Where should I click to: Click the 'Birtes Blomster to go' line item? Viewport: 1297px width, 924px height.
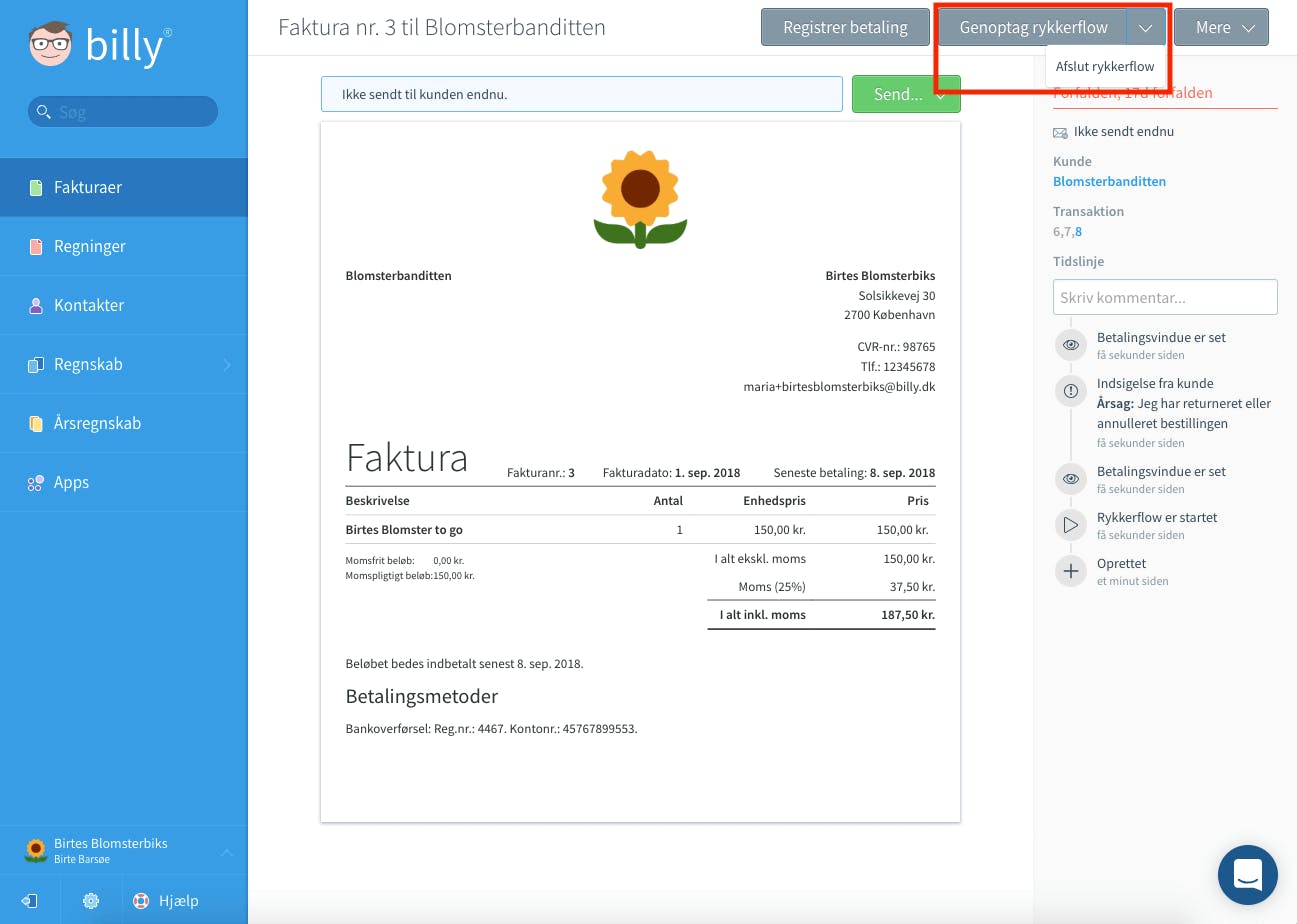404,530
